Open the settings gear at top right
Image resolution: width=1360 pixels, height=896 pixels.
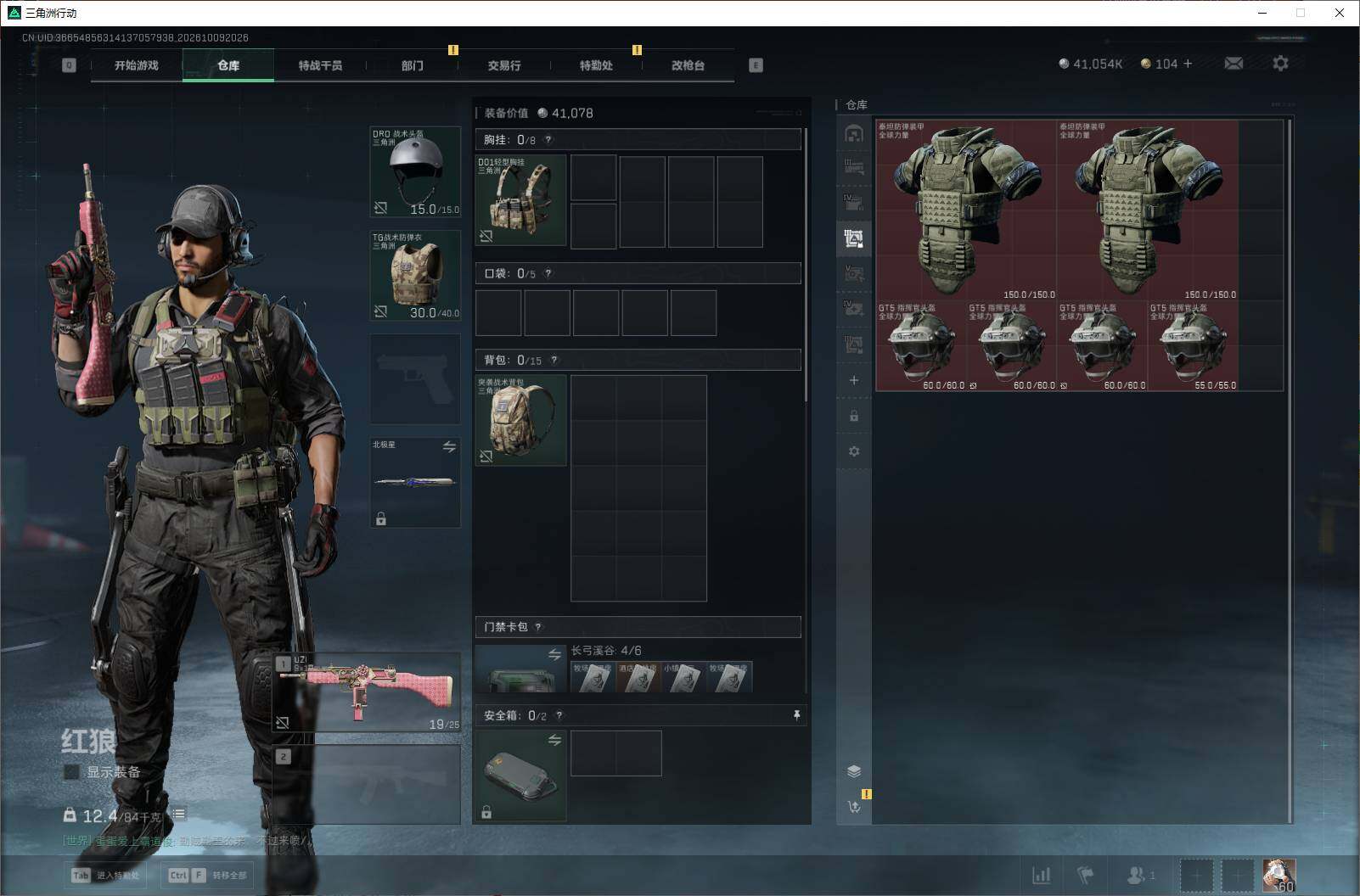pyautogui.click(x=1280, y=64)
